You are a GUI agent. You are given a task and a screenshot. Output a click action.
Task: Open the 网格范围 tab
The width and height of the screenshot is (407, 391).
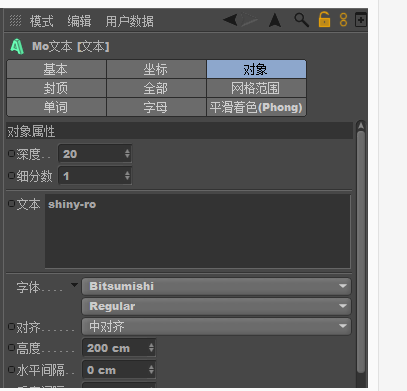tap(256, 88)
